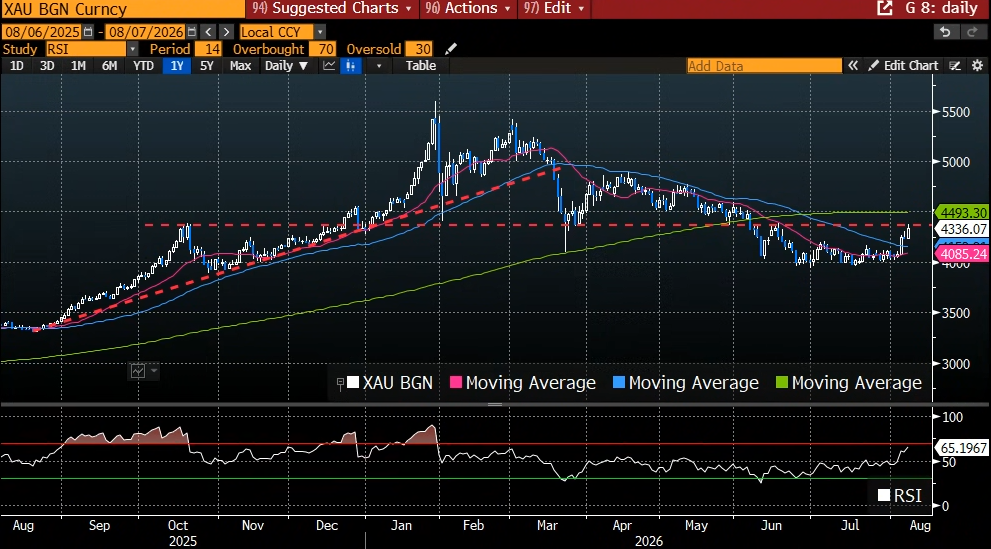The height and width of the screenshot is (549, 991).
Task: Select 5Y time range
Action: pyautogui.click(x=207, y=66)
